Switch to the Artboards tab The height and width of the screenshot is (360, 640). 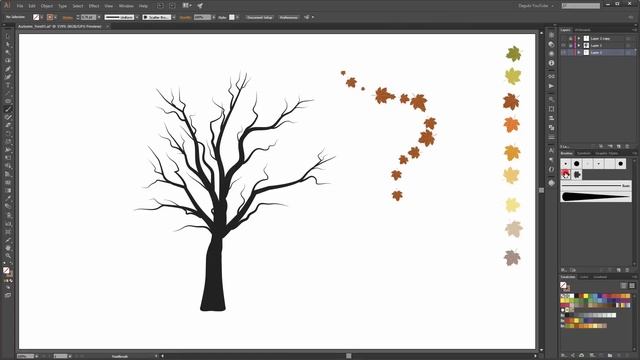582,30
